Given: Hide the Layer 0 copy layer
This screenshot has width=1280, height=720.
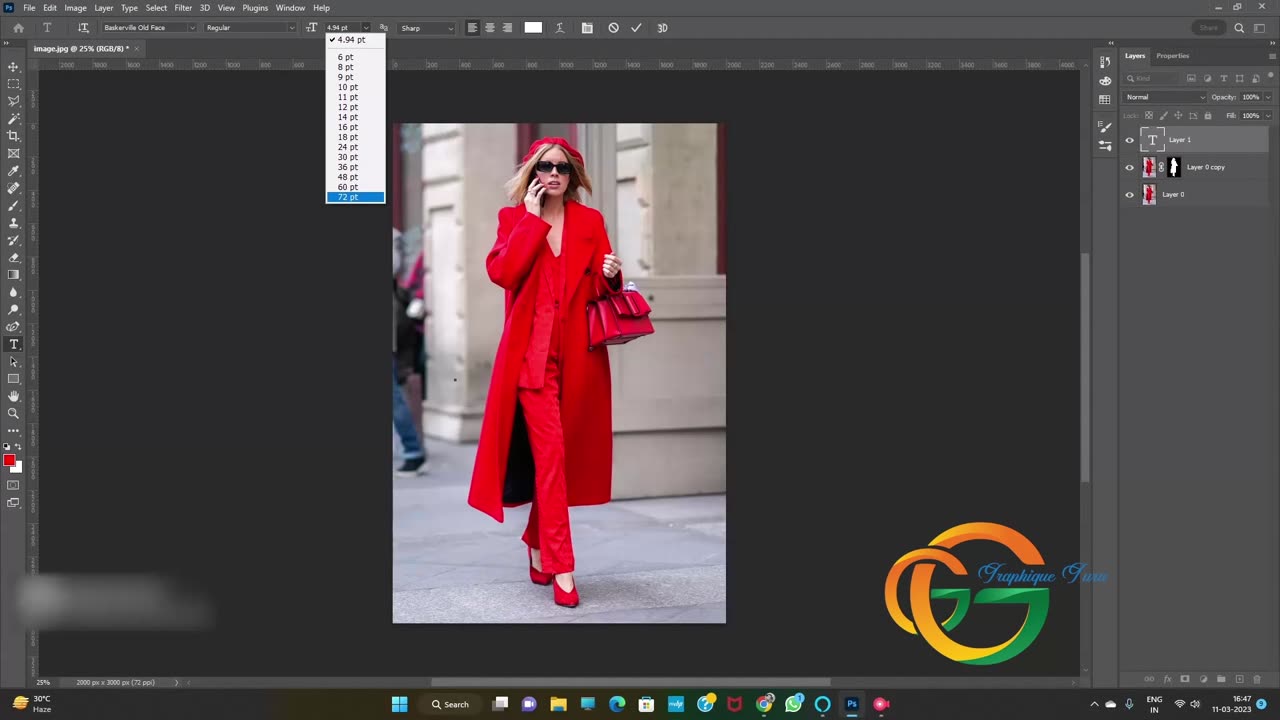Looking at the screenshot, I should (1130, 167).
